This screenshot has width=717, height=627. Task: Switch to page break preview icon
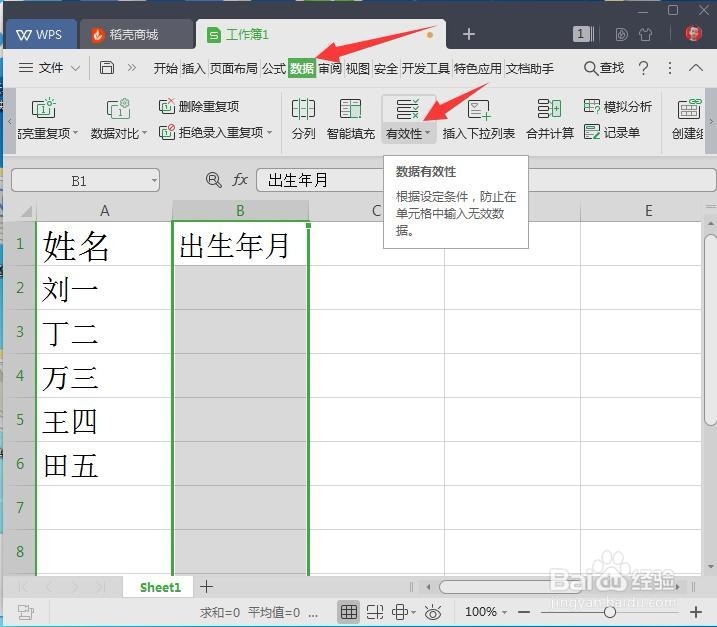[375, 612]
